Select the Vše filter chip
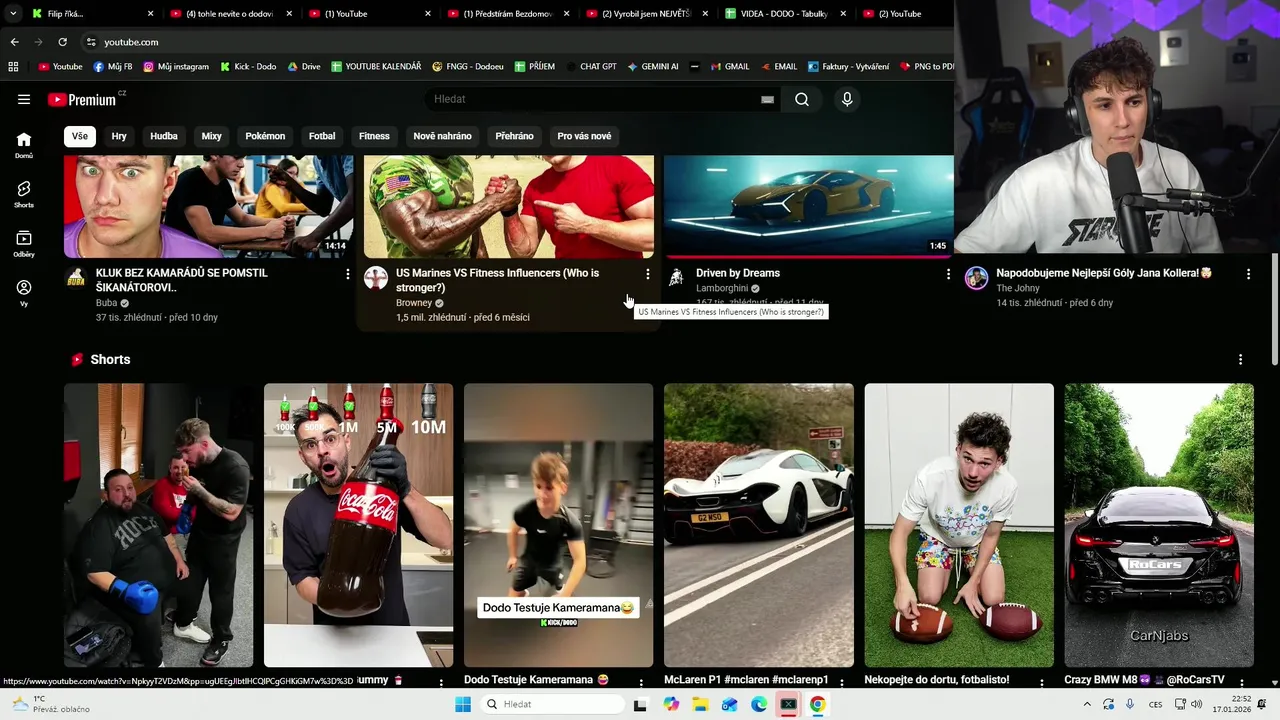 click(79, 136)
